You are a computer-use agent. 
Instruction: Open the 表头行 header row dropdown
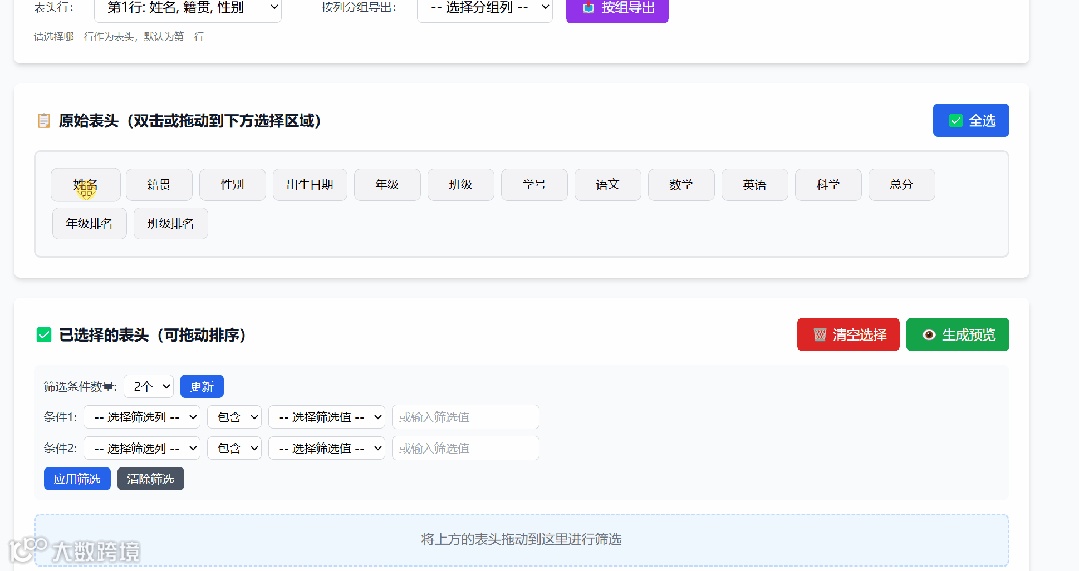[187, 8]
